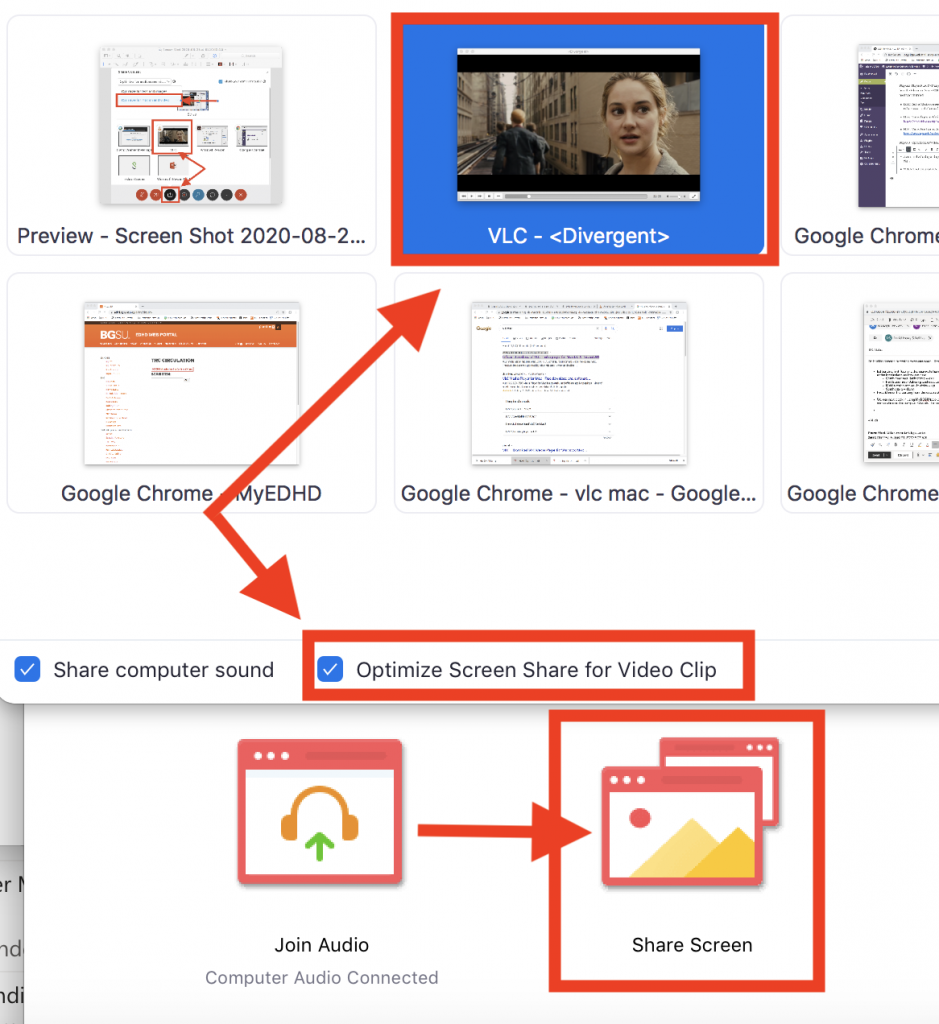Pick the Google Chrome vlc mac window

579,393
